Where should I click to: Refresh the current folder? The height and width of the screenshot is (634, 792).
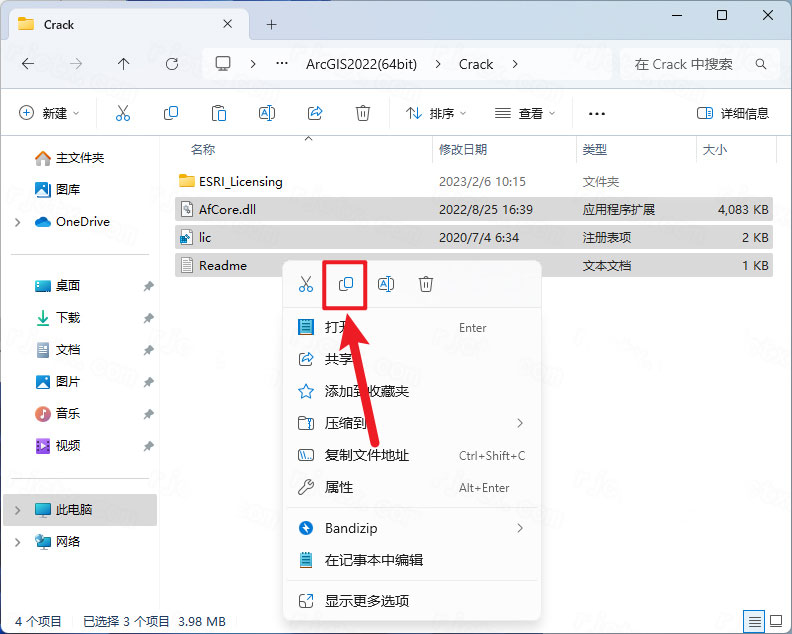(172, 64)
